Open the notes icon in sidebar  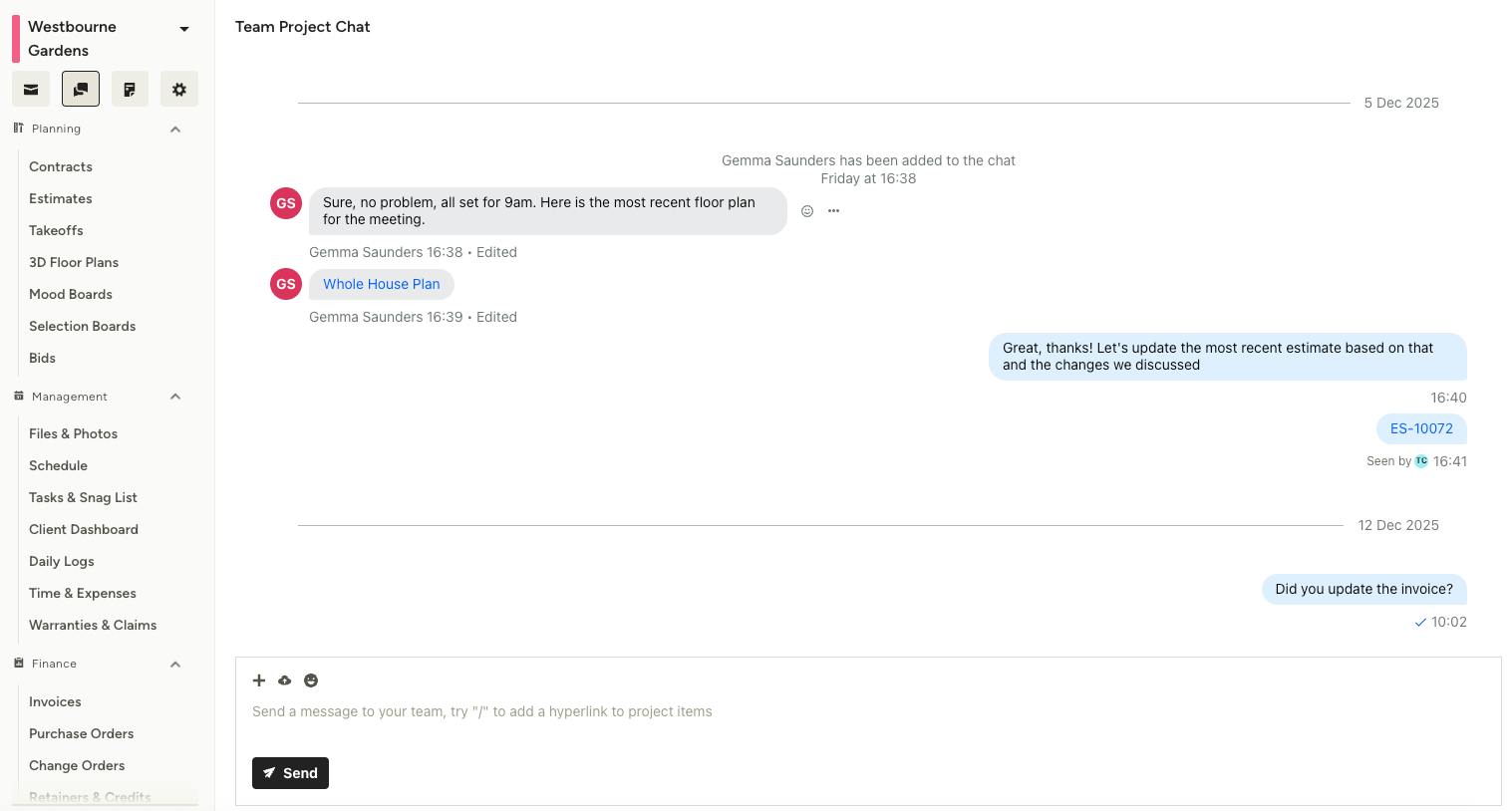130,89
